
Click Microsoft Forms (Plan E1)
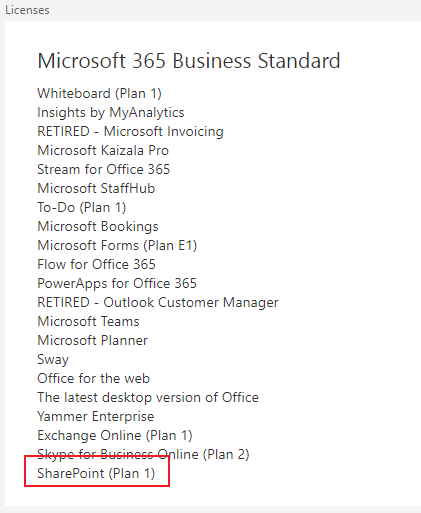click(117, 245)
